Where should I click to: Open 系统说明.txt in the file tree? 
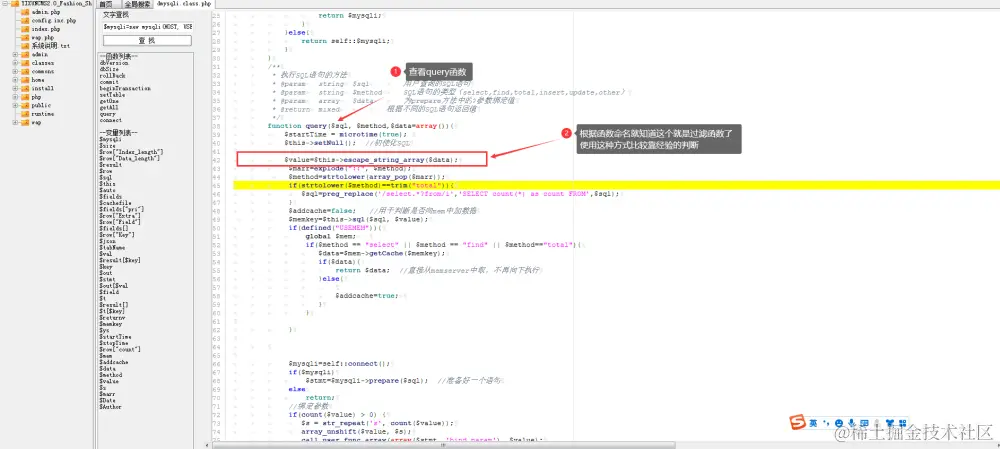(x=50, y=46)
